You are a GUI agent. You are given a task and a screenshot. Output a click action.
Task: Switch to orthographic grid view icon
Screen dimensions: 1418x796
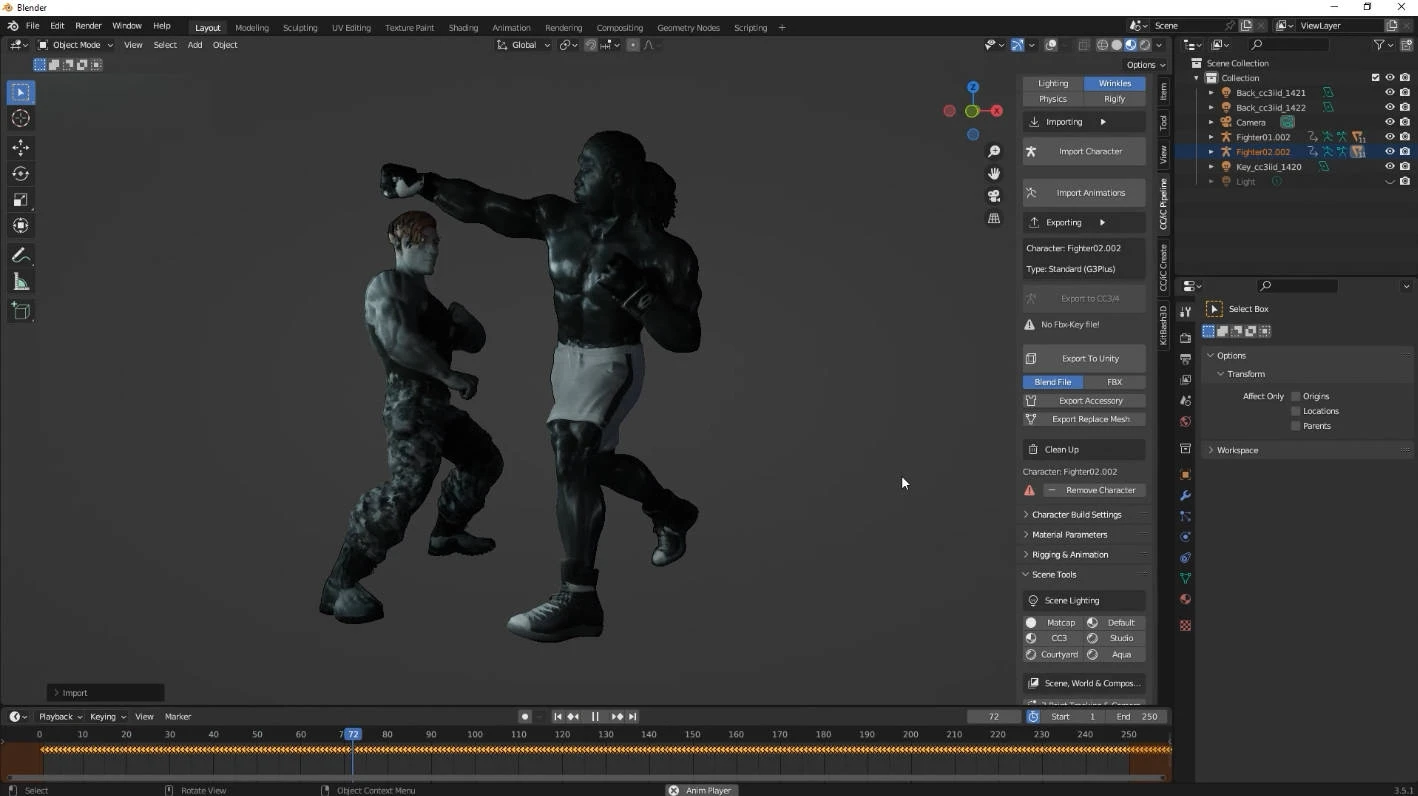(x=994, y=218)
